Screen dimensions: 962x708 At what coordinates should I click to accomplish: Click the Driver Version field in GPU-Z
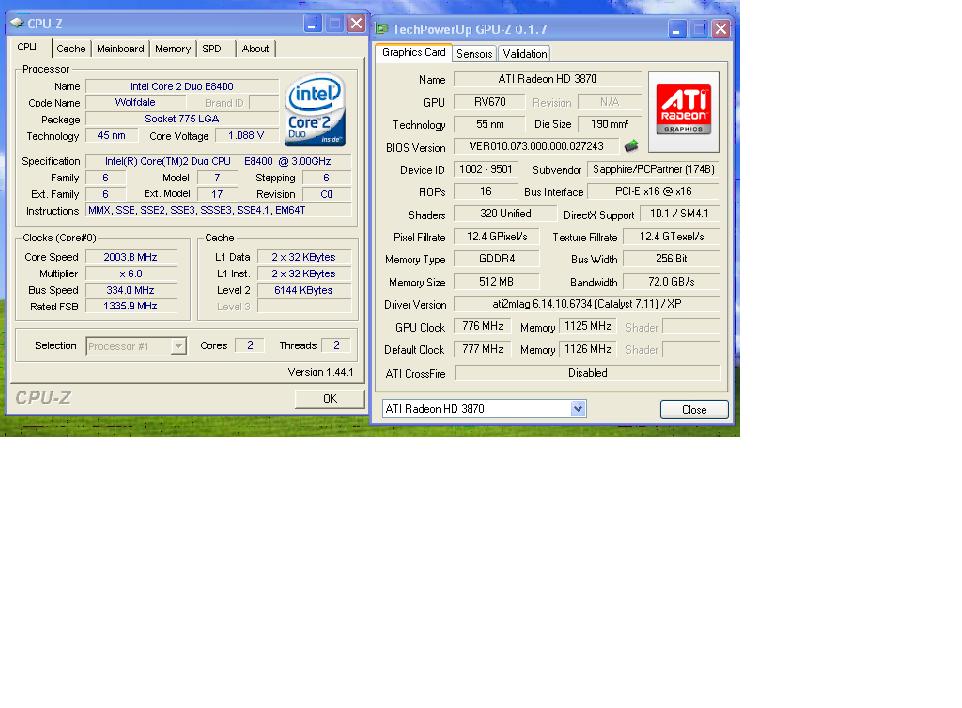pyautogui.click(x=587, y=304)
